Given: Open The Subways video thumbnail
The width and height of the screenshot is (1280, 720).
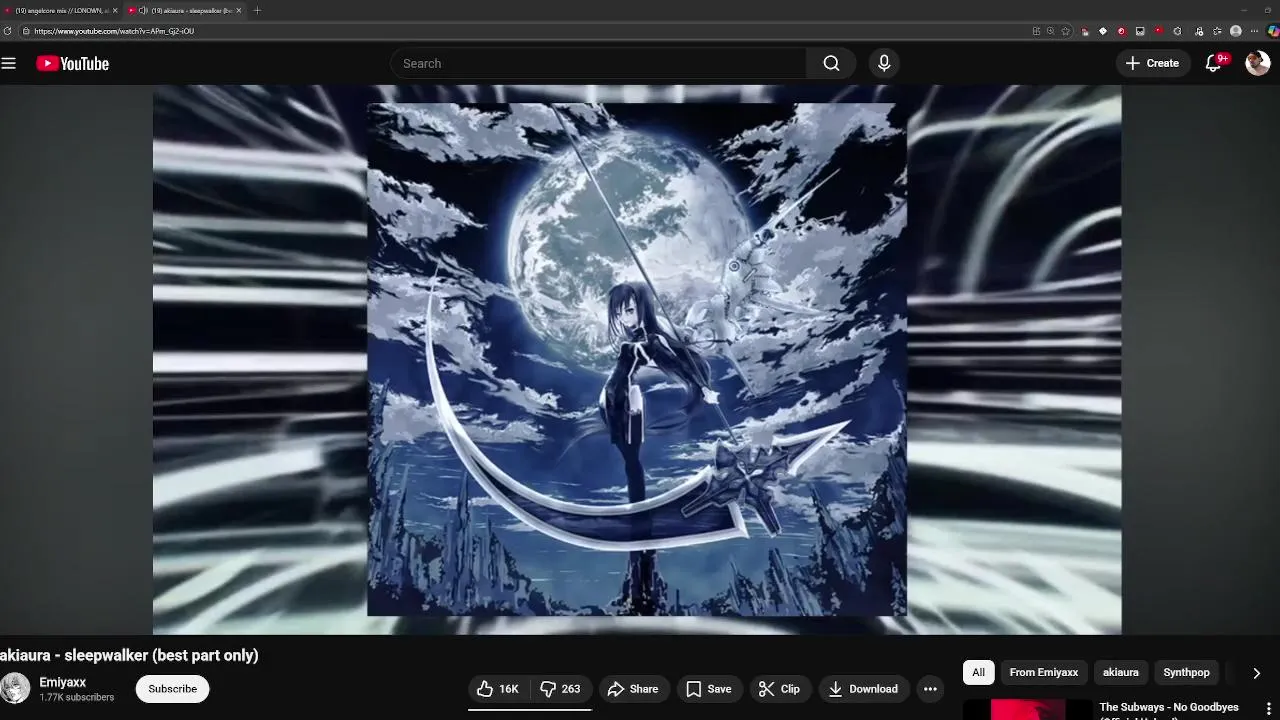Looking at the screenshot, I should pyautogui.click(x=1027, y=709).
